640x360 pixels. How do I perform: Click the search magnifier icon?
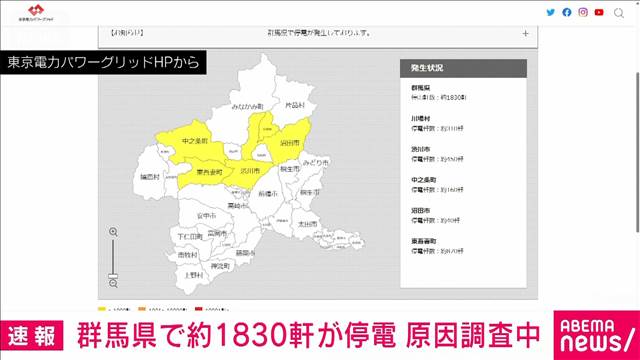[x=619, y=13]
